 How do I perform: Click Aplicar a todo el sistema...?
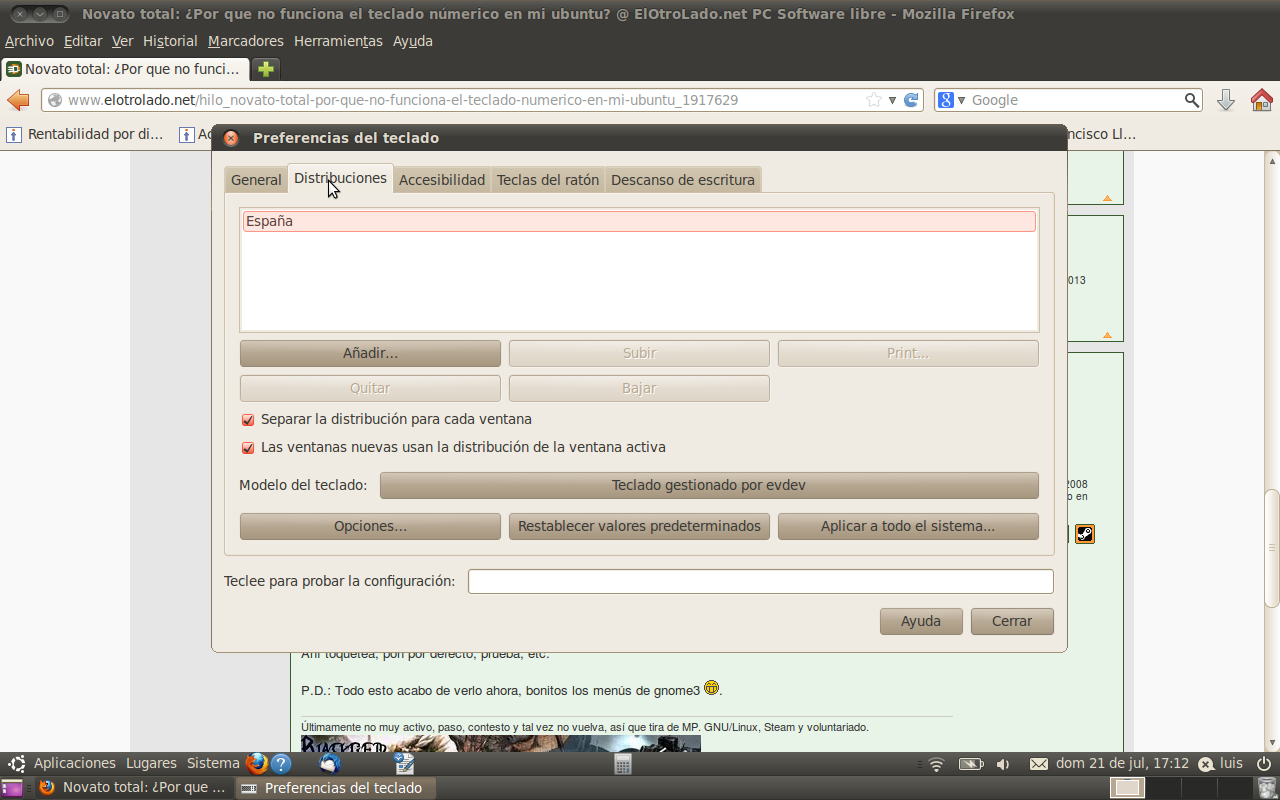(x=908, y=526)
